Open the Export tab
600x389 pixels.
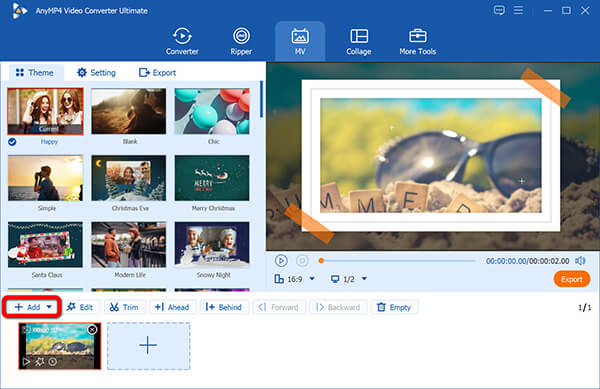(157, 73)
